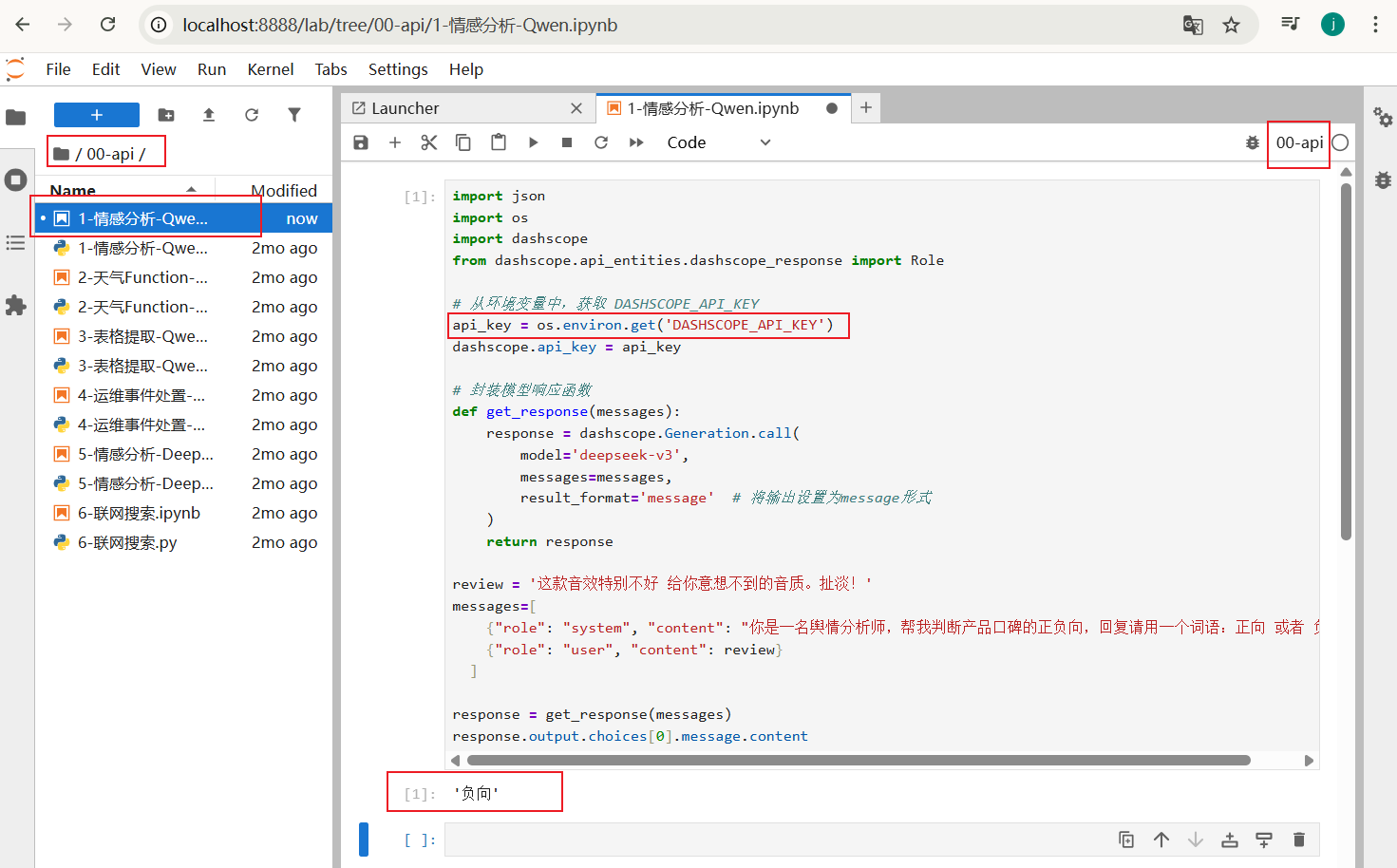Viewport: 1397px width, 868px height.
Task: Go back to the previous browser page
Action: pos(23,25)
